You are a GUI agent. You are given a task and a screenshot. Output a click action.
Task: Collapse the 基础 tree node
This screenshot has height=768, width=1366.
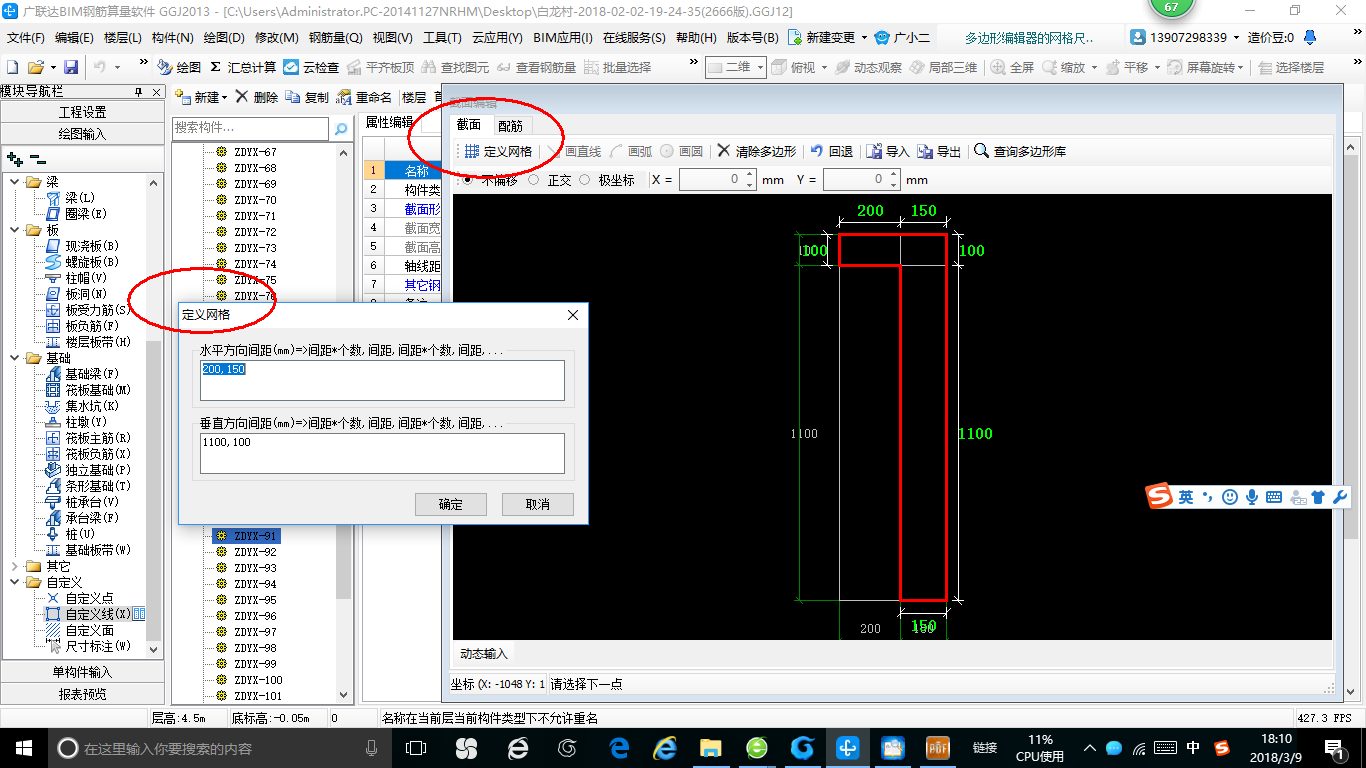pyautogui.click(x=15, y=358)
